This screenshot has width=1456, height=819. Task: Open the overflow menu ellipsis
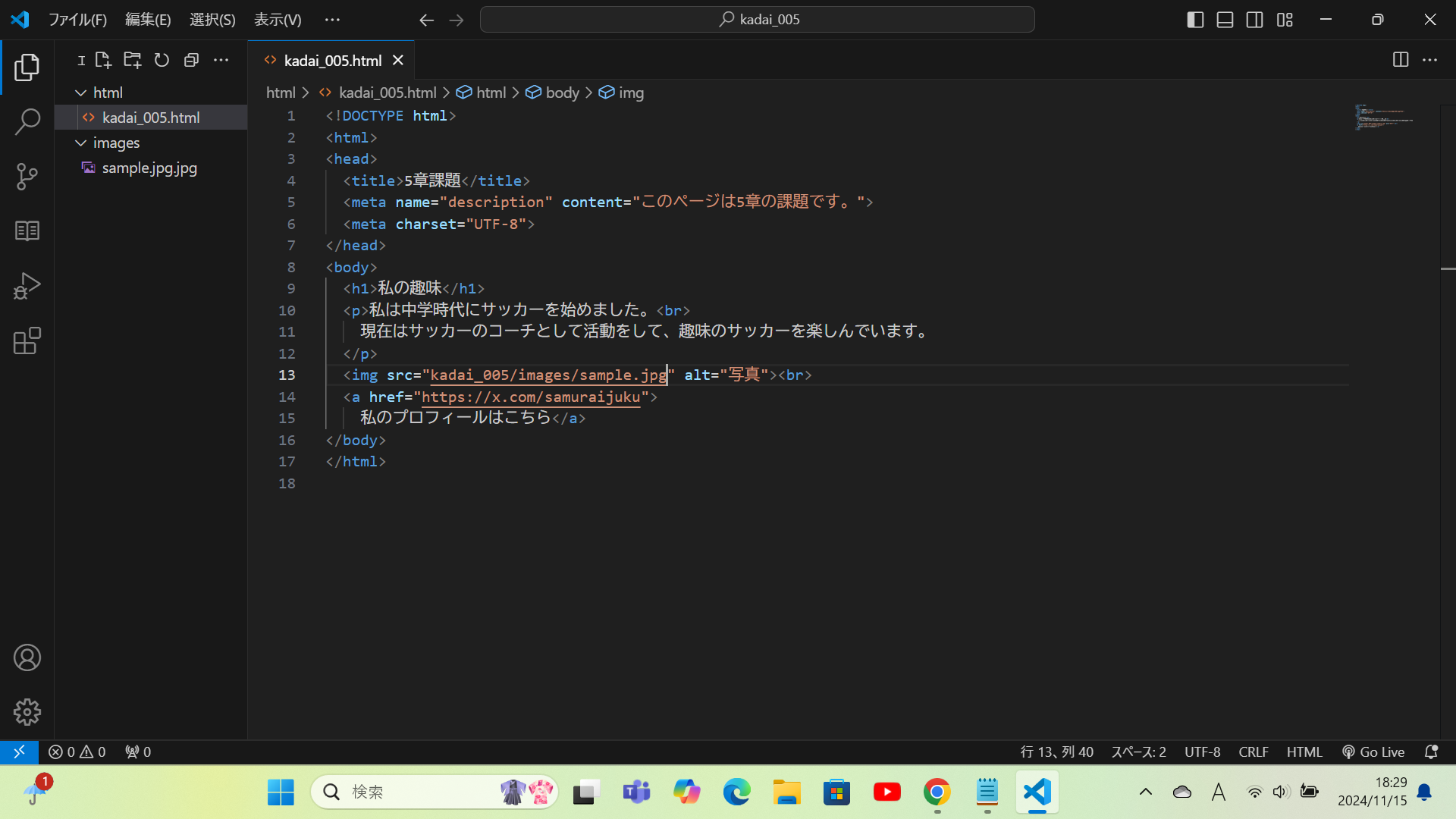coord(332,20)
